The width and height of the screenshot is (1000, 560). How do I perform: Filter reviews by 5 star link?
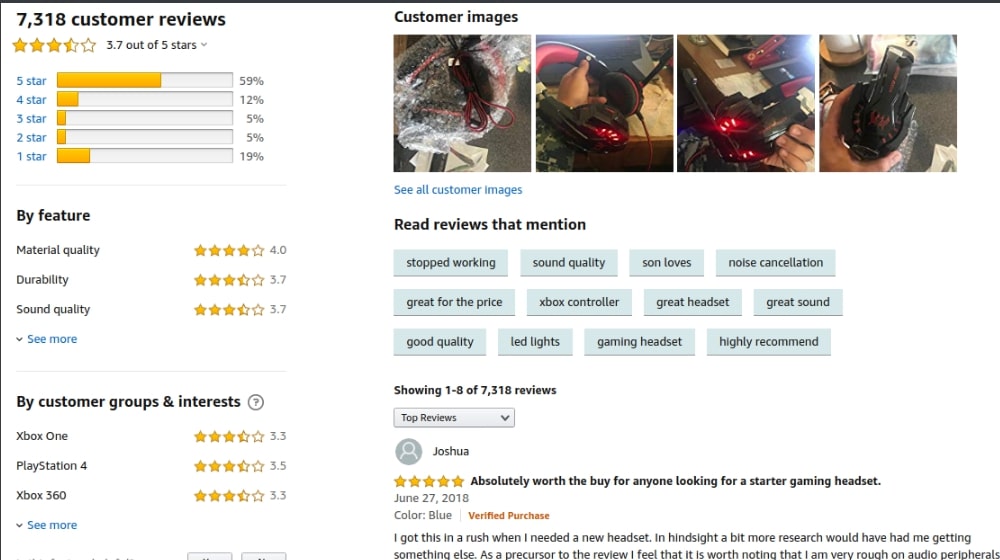point(31,81)
